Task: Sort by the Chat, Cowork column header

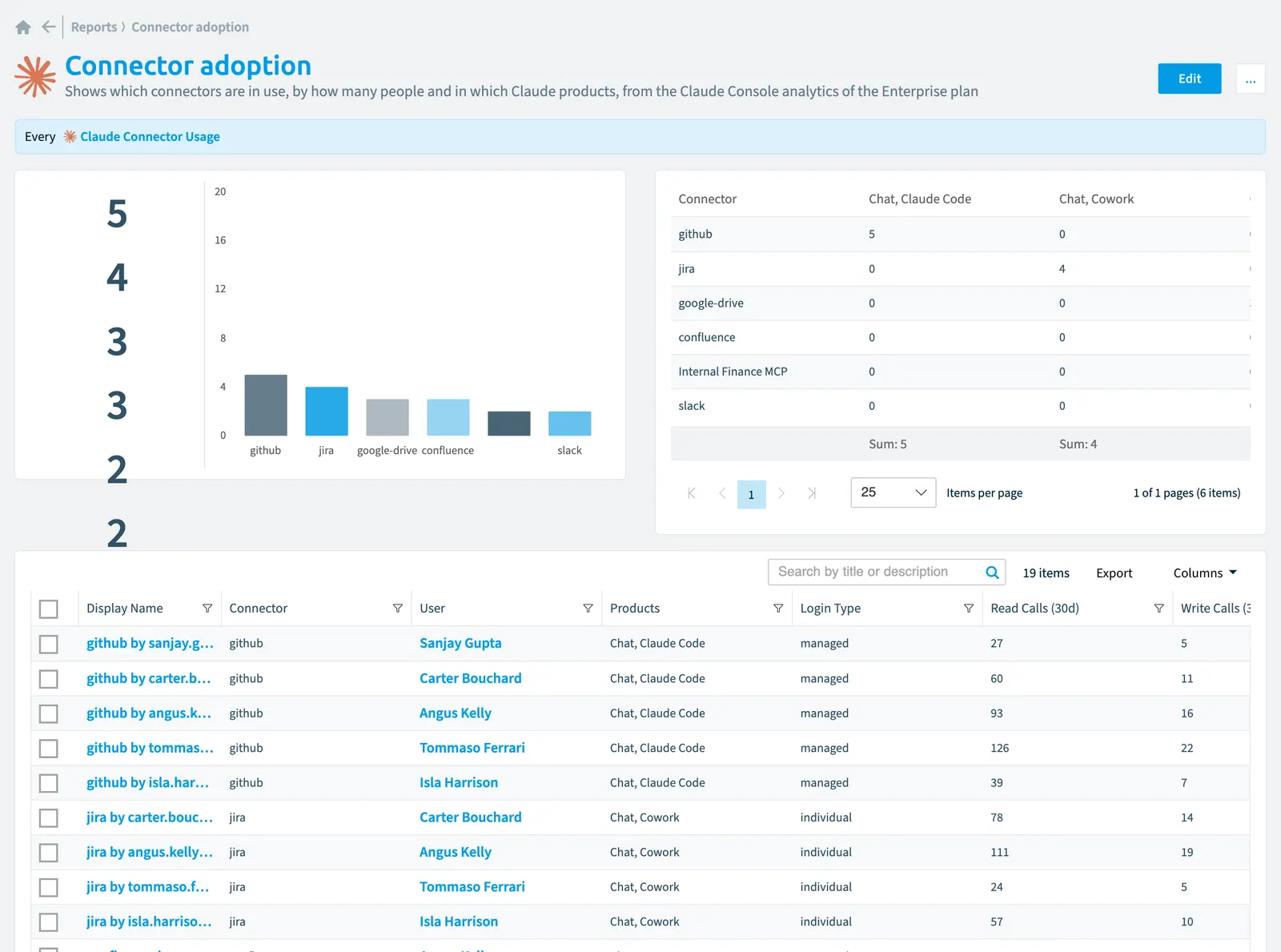Action: 1096,199
